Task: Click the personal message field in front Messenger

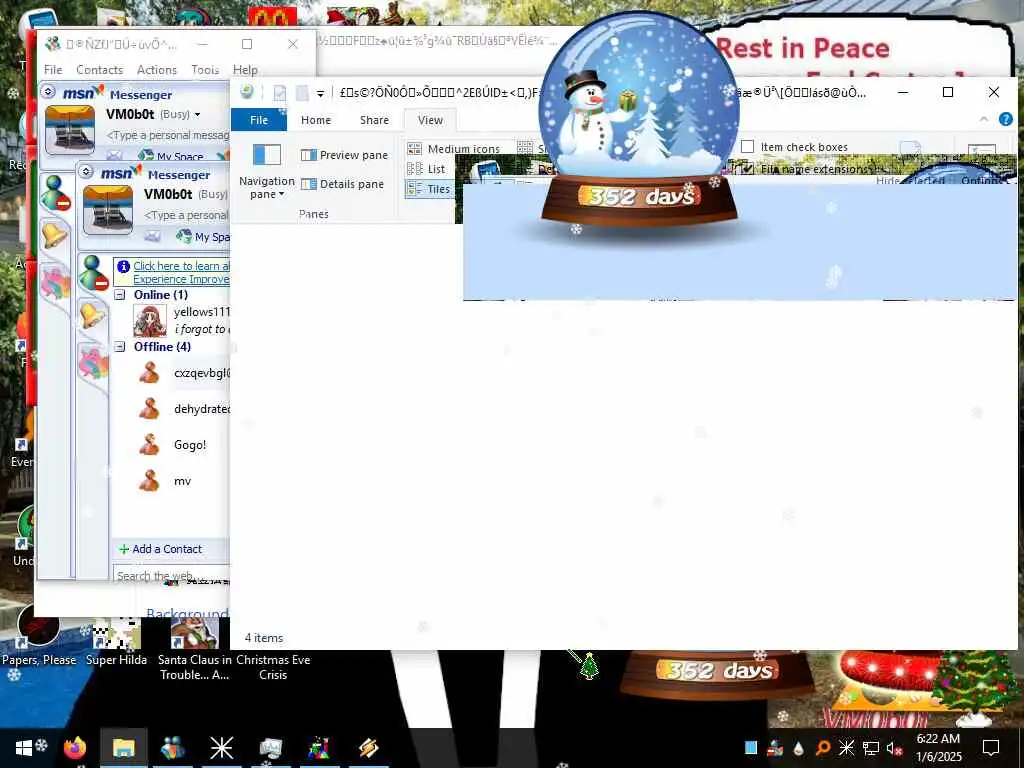Action: 186,215
